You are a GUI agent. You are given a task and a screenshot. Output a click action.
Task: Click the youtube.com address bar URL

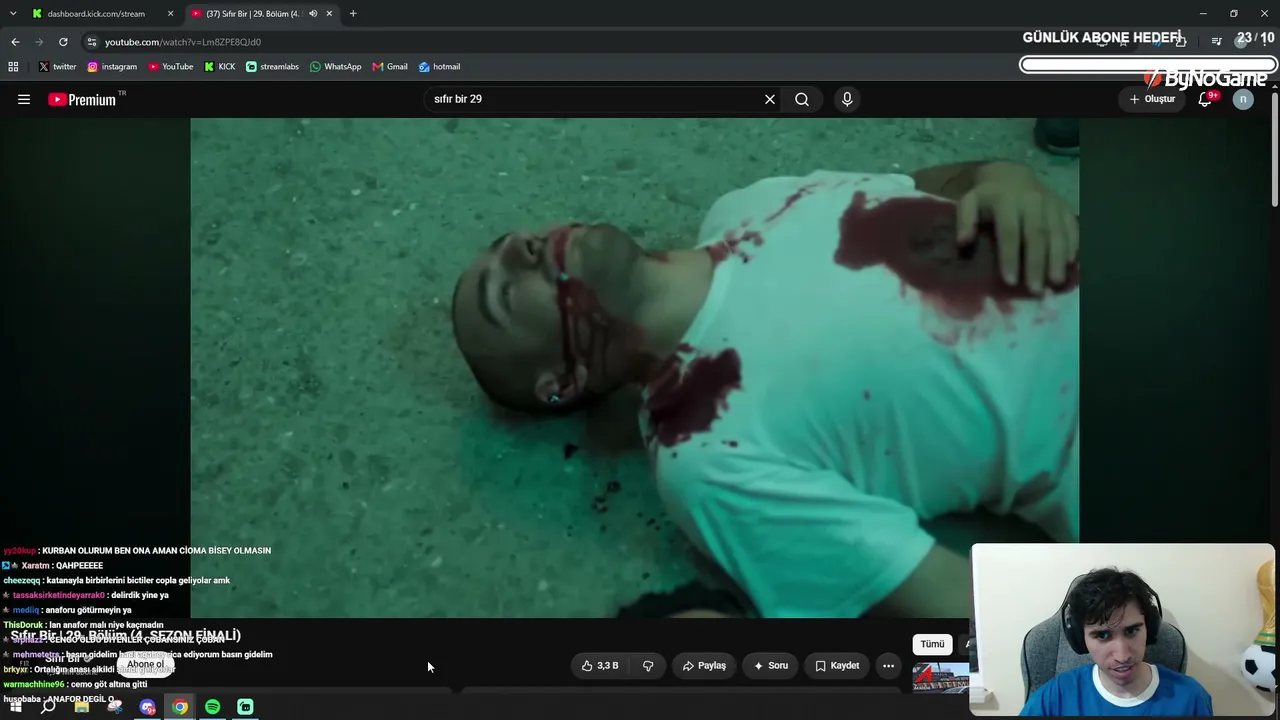click(x=183, y=42)
